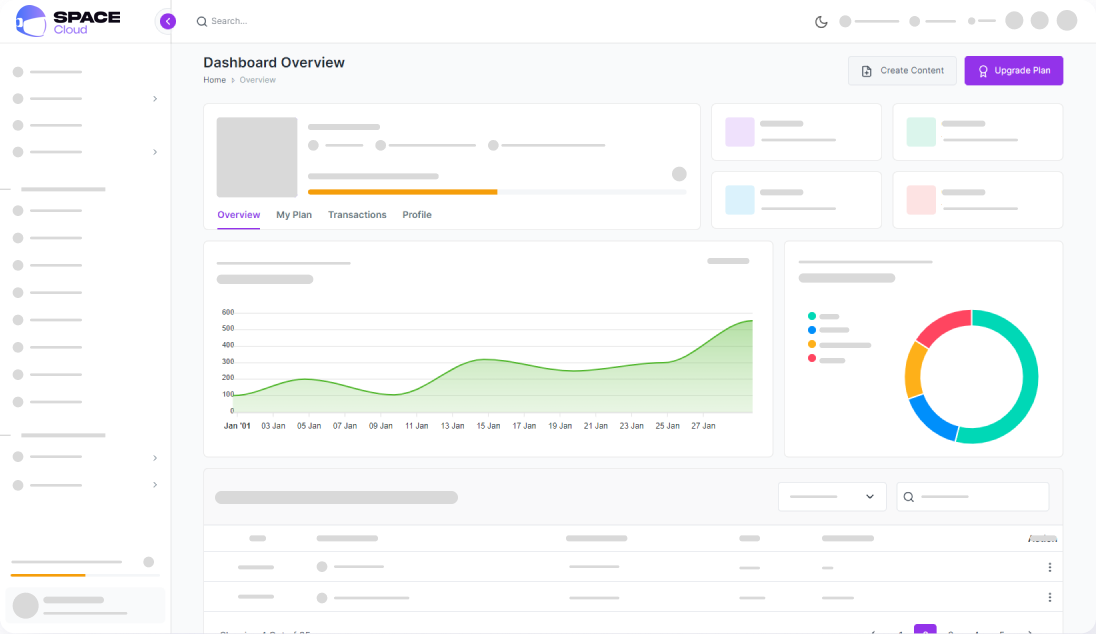Click the Space Cloud logo

click(68, 21)
